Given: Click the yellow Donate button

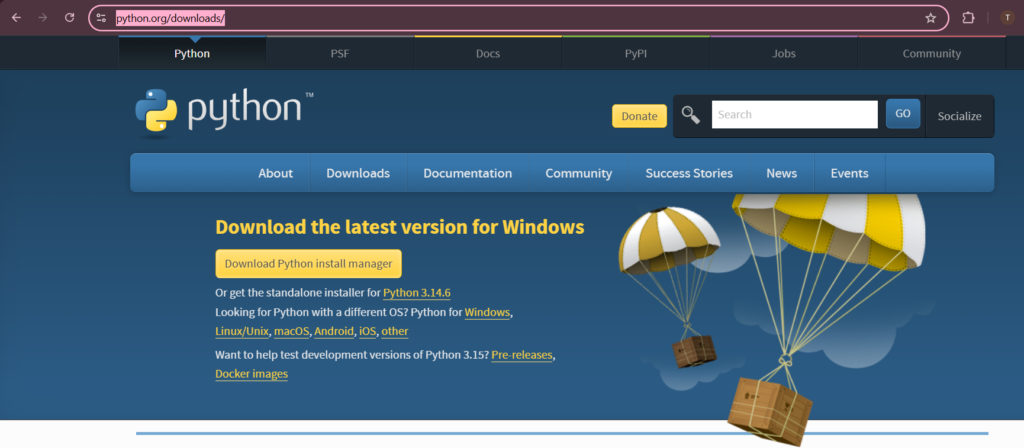Looking at the screenshot, I should click(x=639, y=116).
